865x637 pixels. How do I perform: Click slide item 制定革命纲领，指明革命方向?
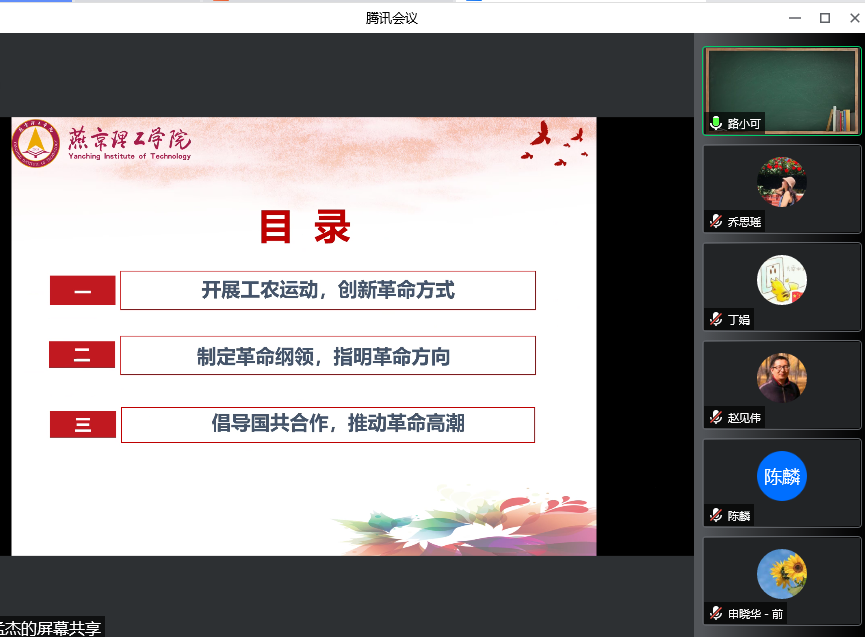pyautogui.click(x=328, y=356)
